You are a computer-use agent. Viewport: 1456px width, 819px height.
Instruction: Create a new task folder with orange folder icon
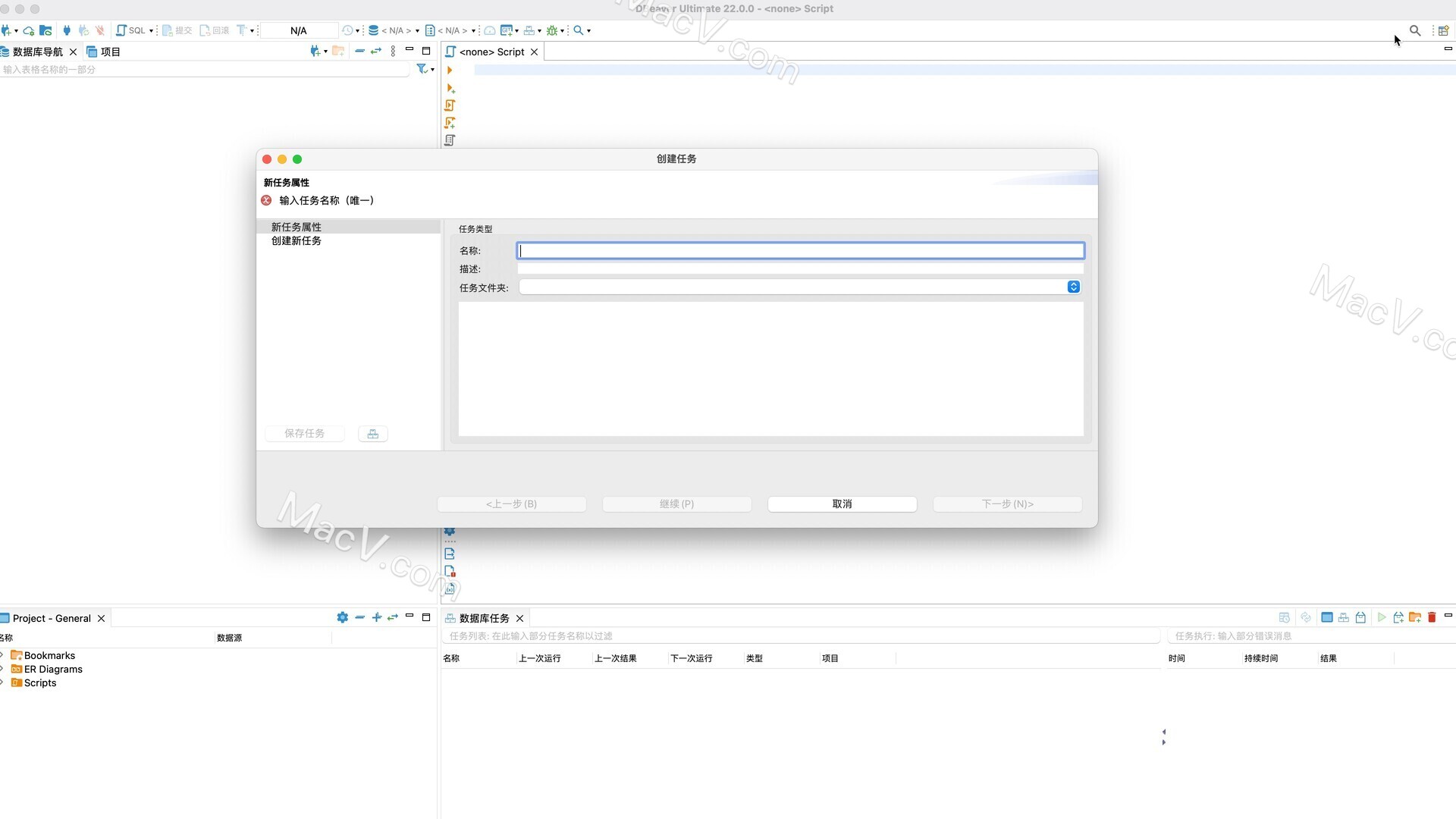(x=1415, y=617)
